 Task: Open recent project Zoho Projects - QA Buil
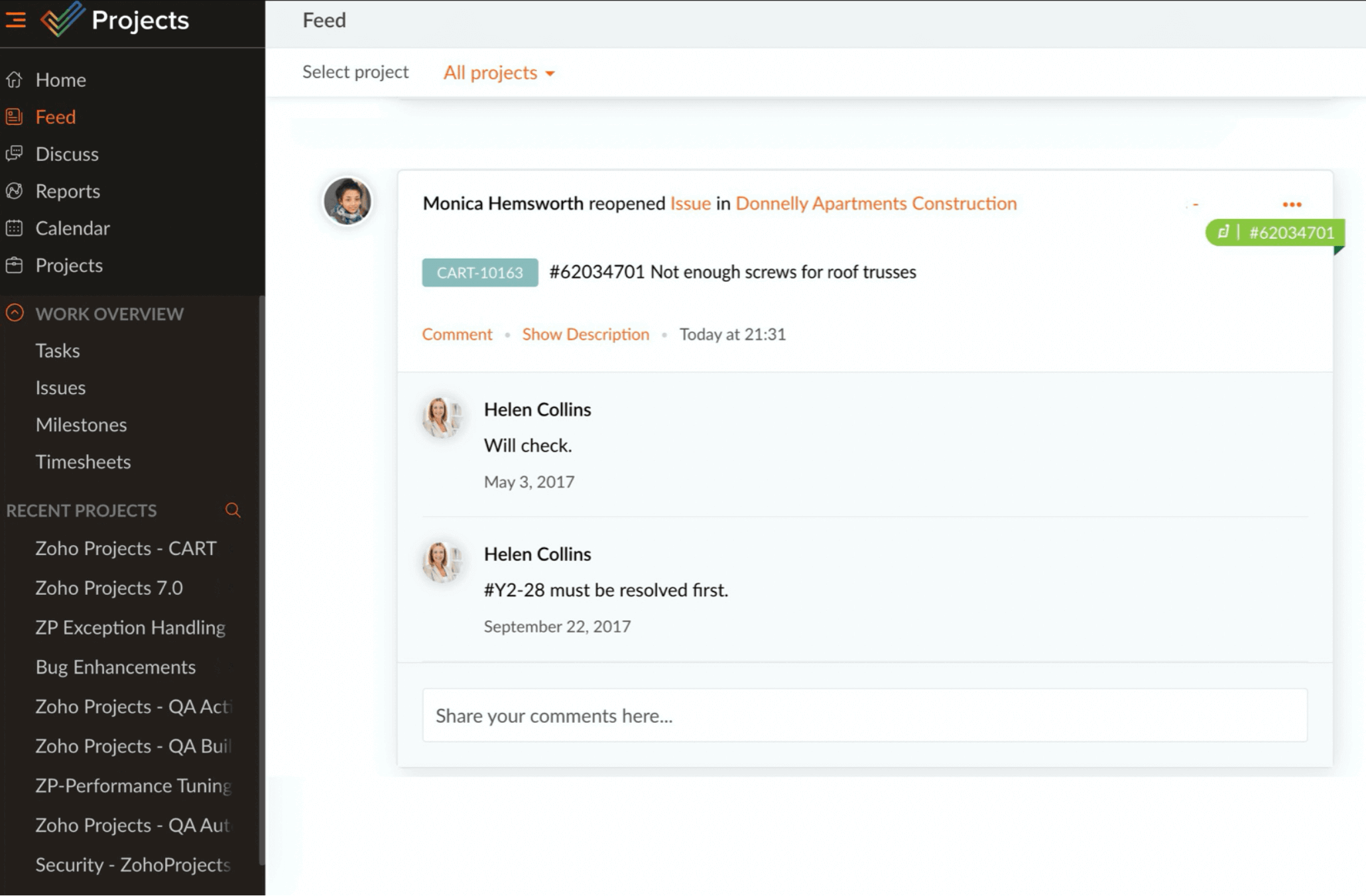[x=133, y=746]
